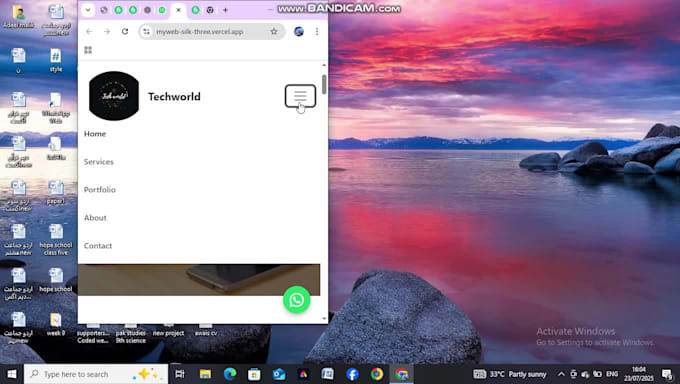Open Word from taskbar
680x384 pixels.
coord(327,374)
